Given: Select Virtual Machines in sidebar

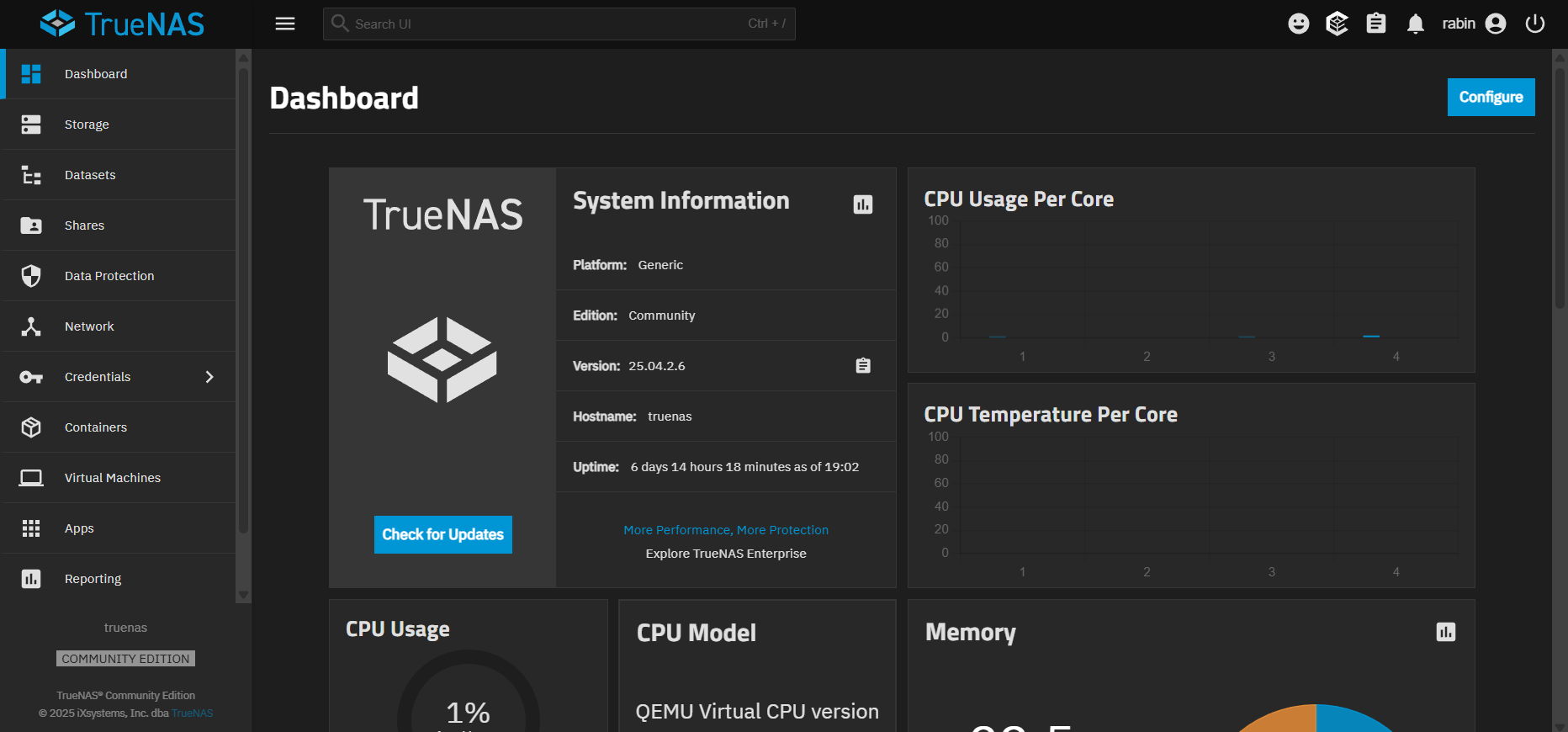Looking at the screenshot, I should click(x=119, y=478).
